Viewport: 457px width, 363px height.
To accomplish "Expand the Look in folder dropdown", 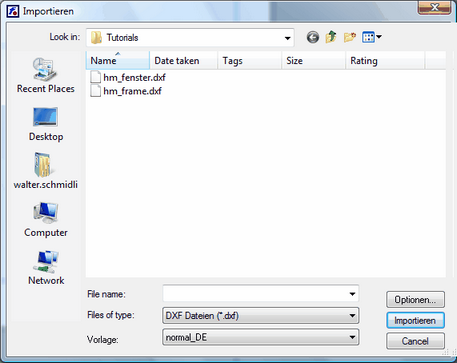I will pos(287,38).
